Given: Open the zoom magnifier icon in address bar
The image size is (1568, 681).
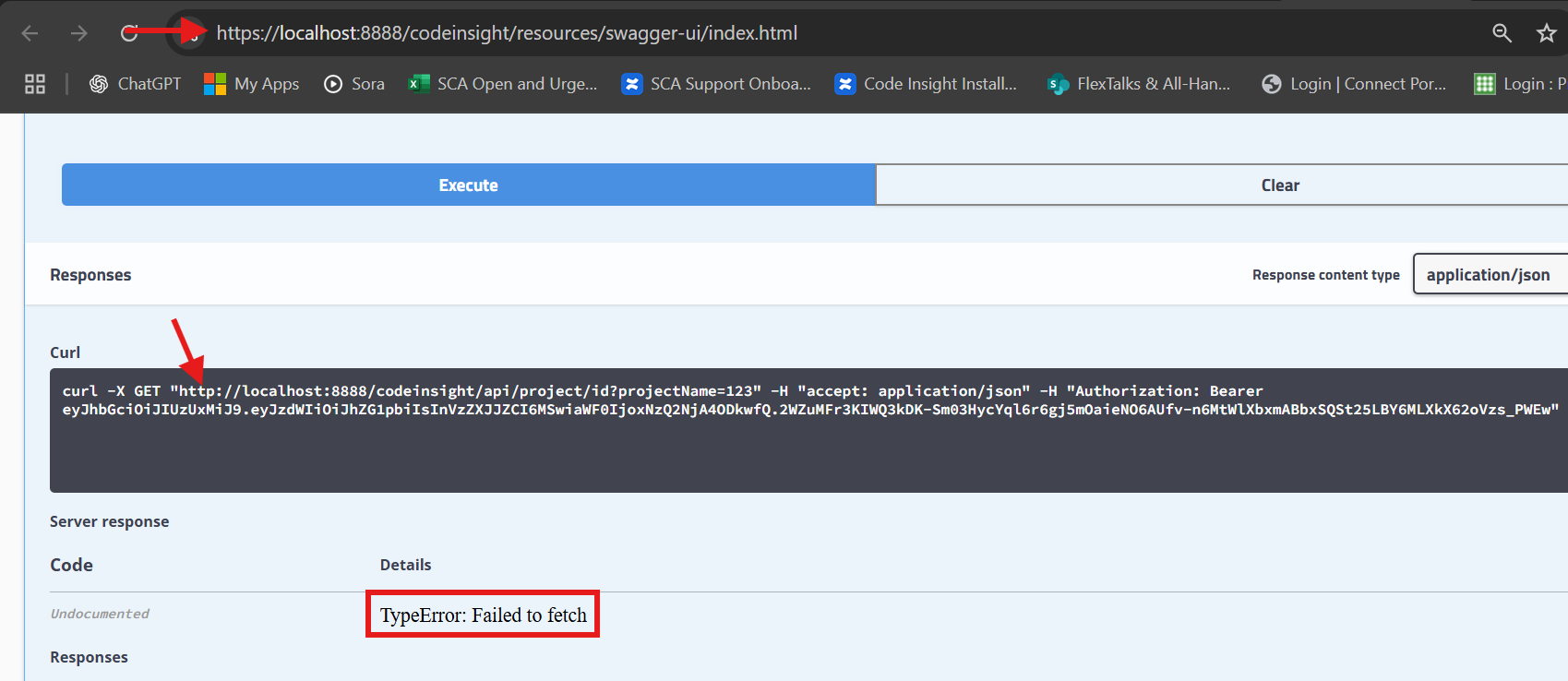Looking at the screenshot, I should click(x=1502, y=34).
